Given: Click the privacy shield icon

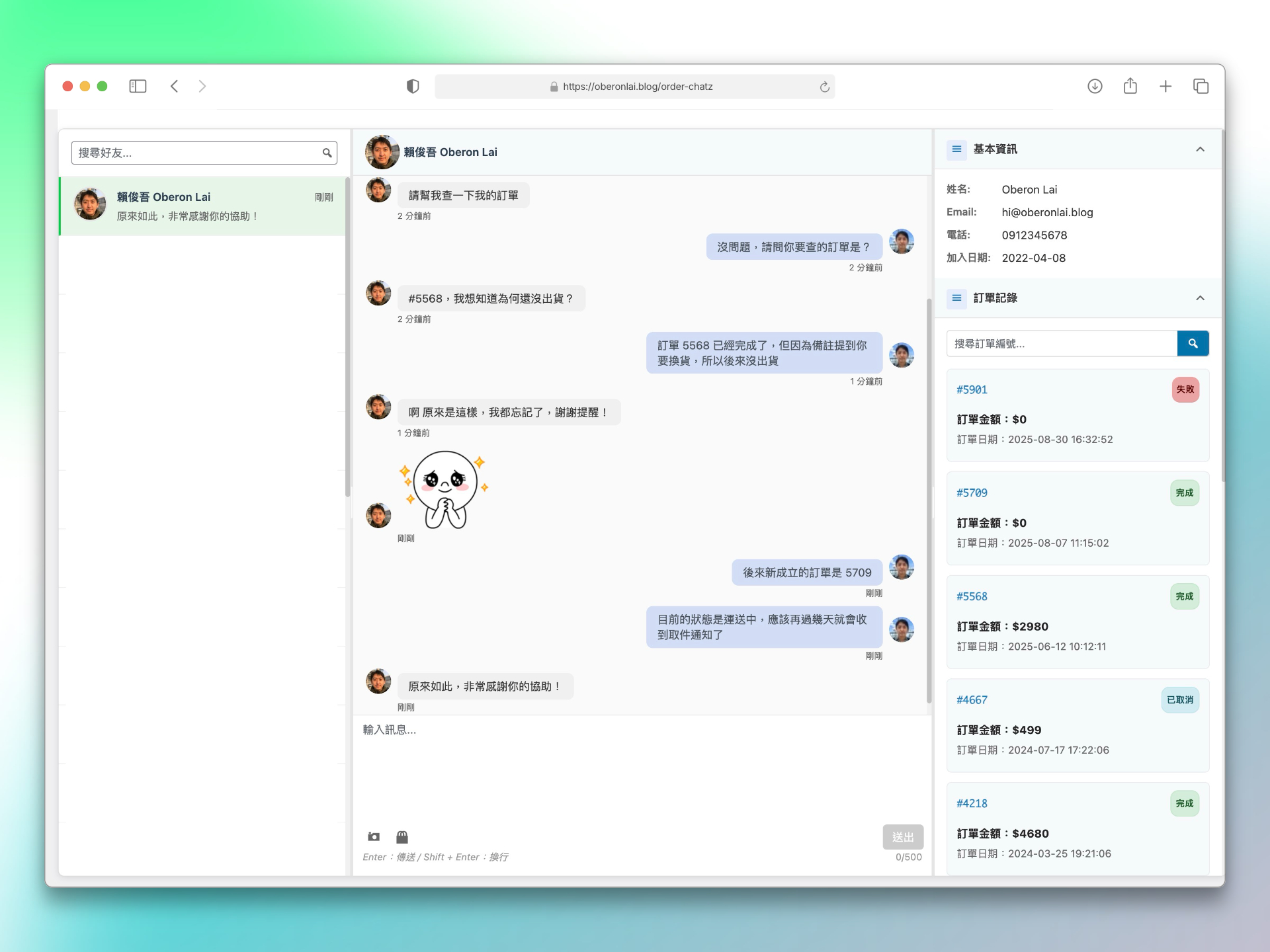Looking at the screenshot, I should click(413, 87).
